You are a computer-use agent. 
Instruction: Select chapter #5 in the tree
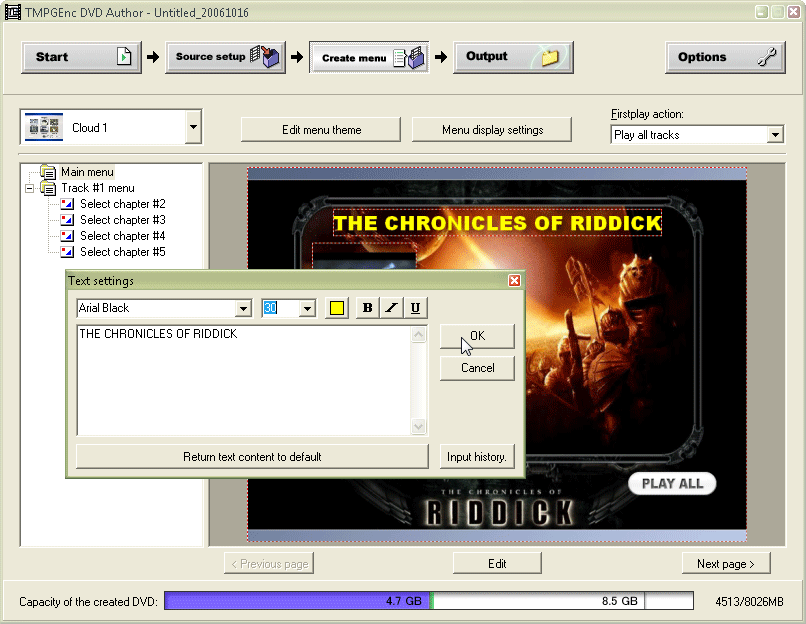[122, 251]
